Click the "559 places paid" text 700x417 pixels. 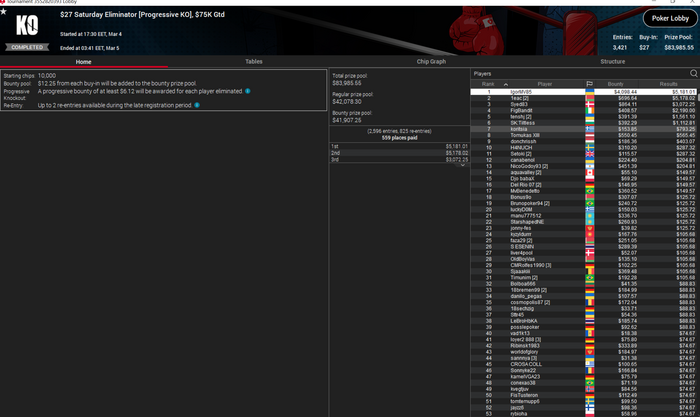(x=400, y=138)
